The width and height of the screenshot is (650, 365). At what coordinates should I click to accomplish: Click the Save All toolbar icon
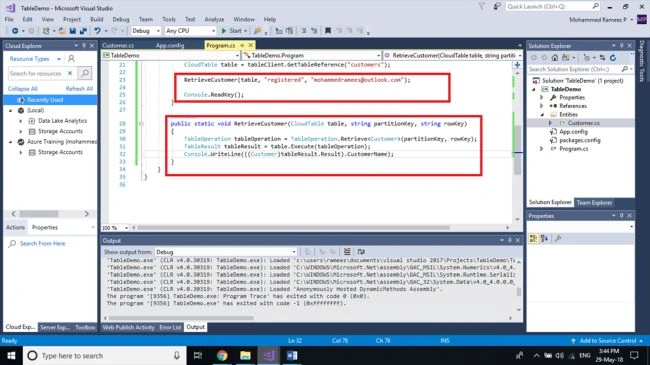point(83,31)
